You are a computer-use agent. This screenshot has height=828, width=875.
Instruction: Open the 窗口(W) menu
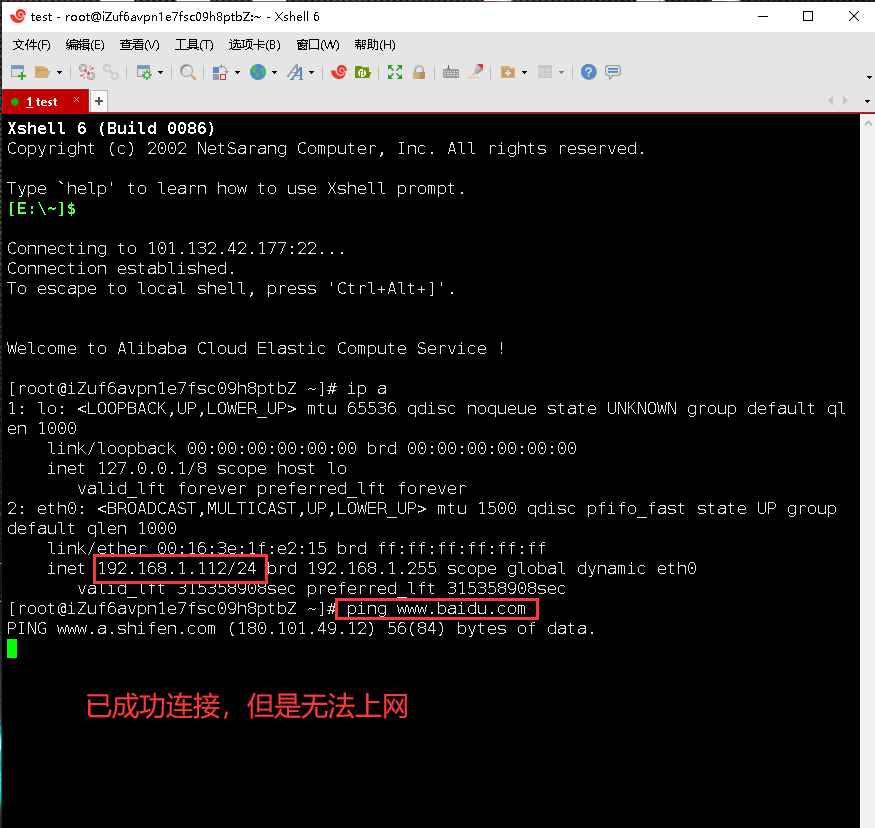point(318,45)
